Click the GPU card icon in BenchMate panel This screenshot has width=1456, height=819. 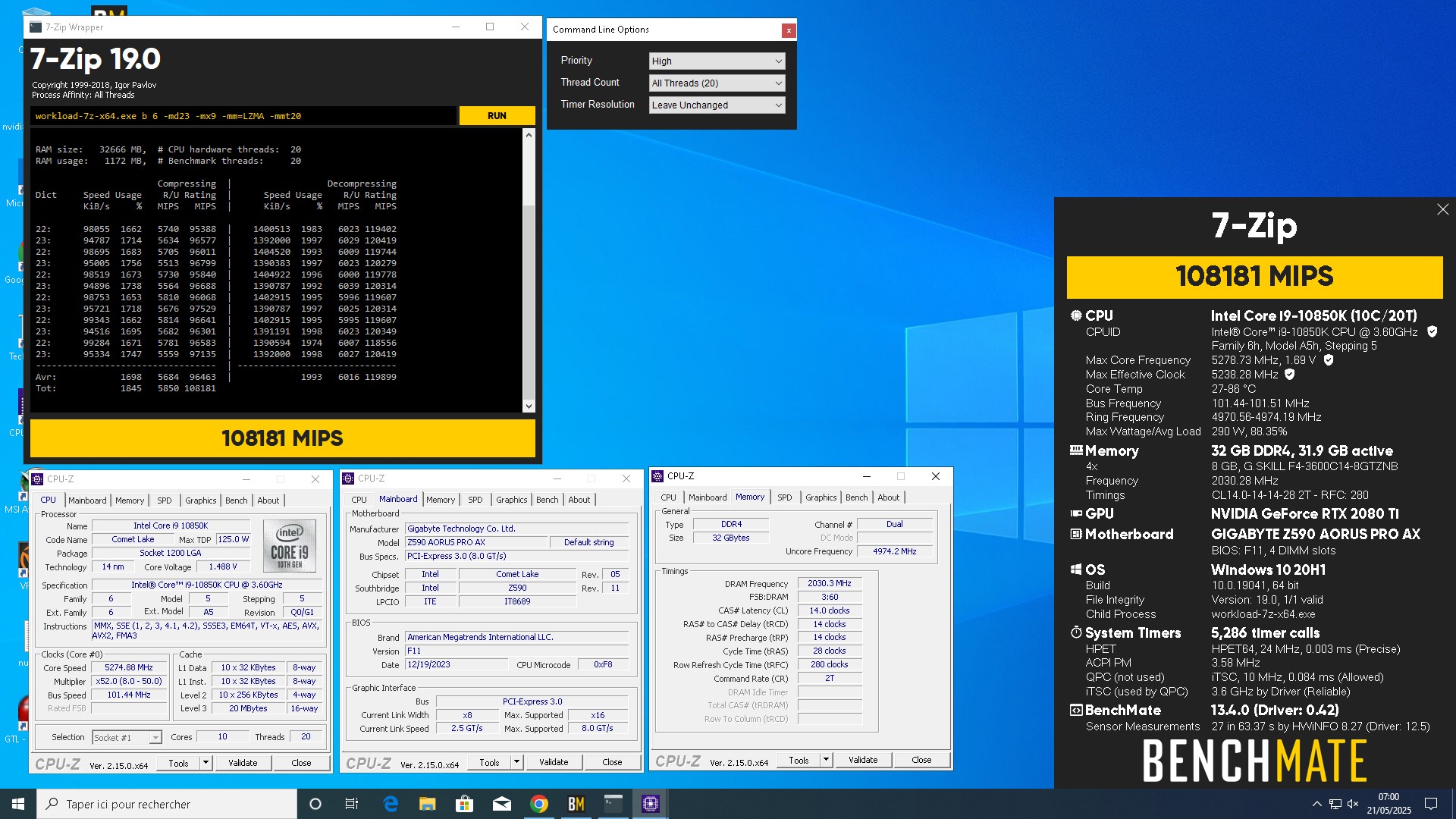tap(1075, 513)
